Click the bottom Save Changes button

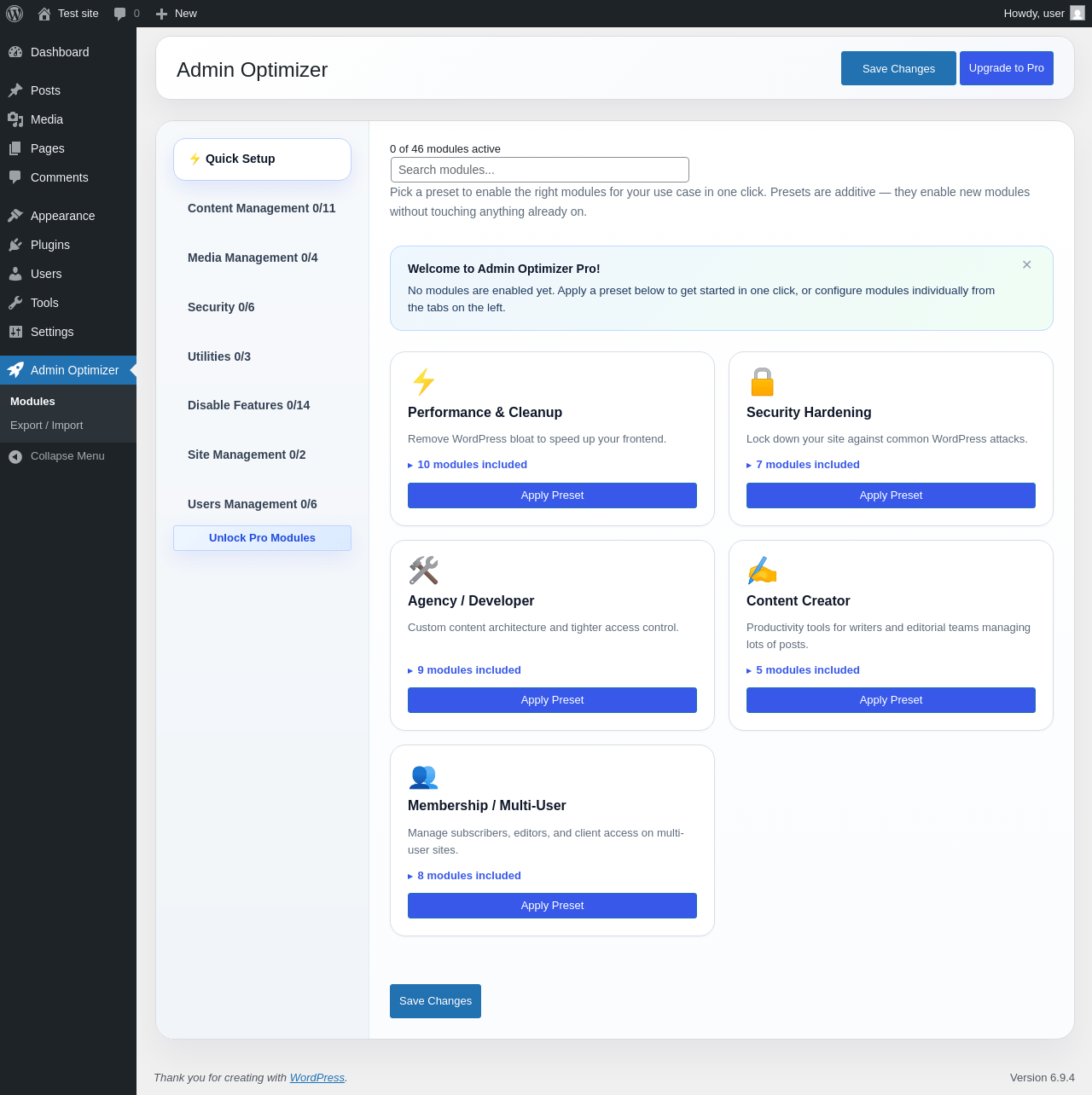(435, 1001)
